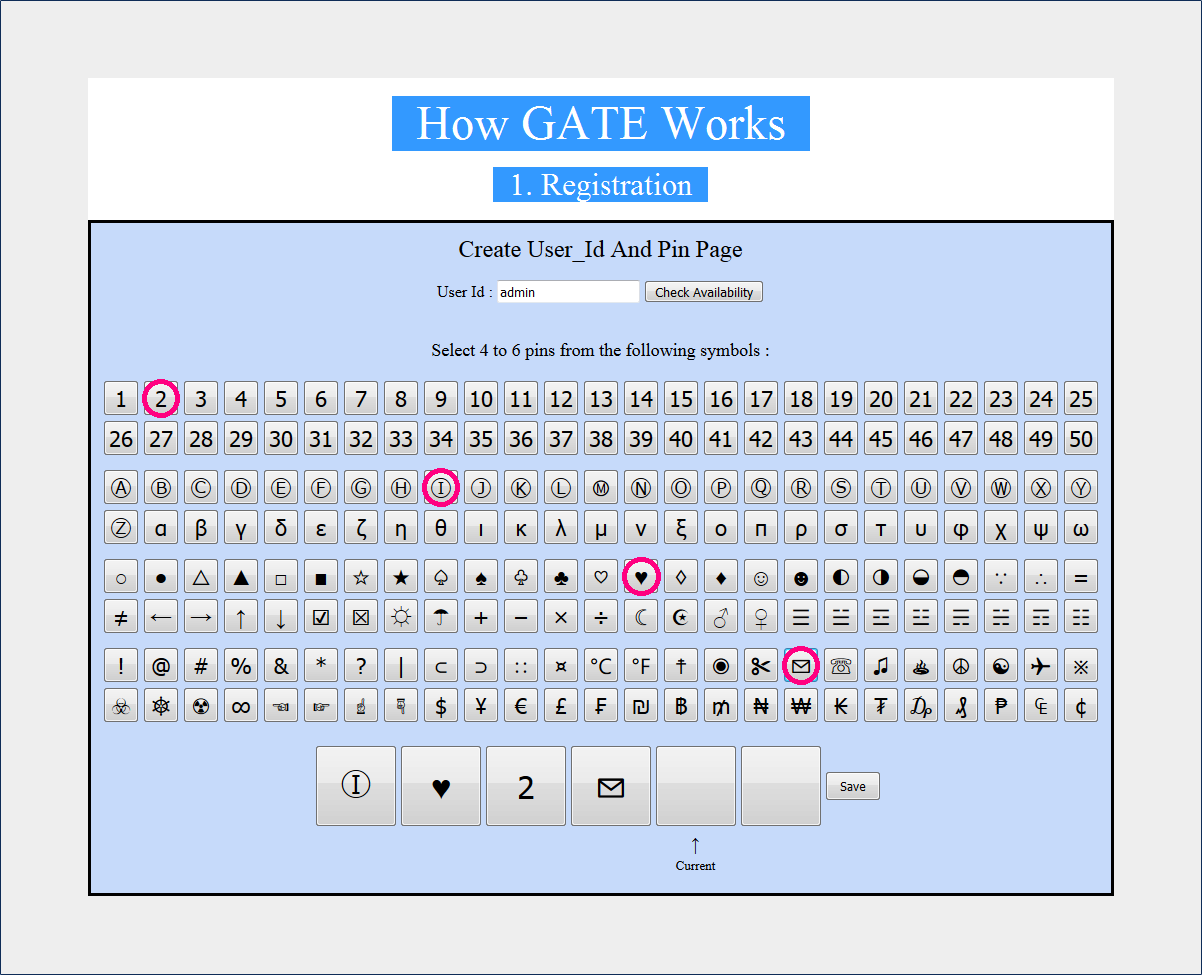The width and height of the screenshot is (1202, 975).
Task: Click the yin-yang symbol
Action: [1001, 665]
